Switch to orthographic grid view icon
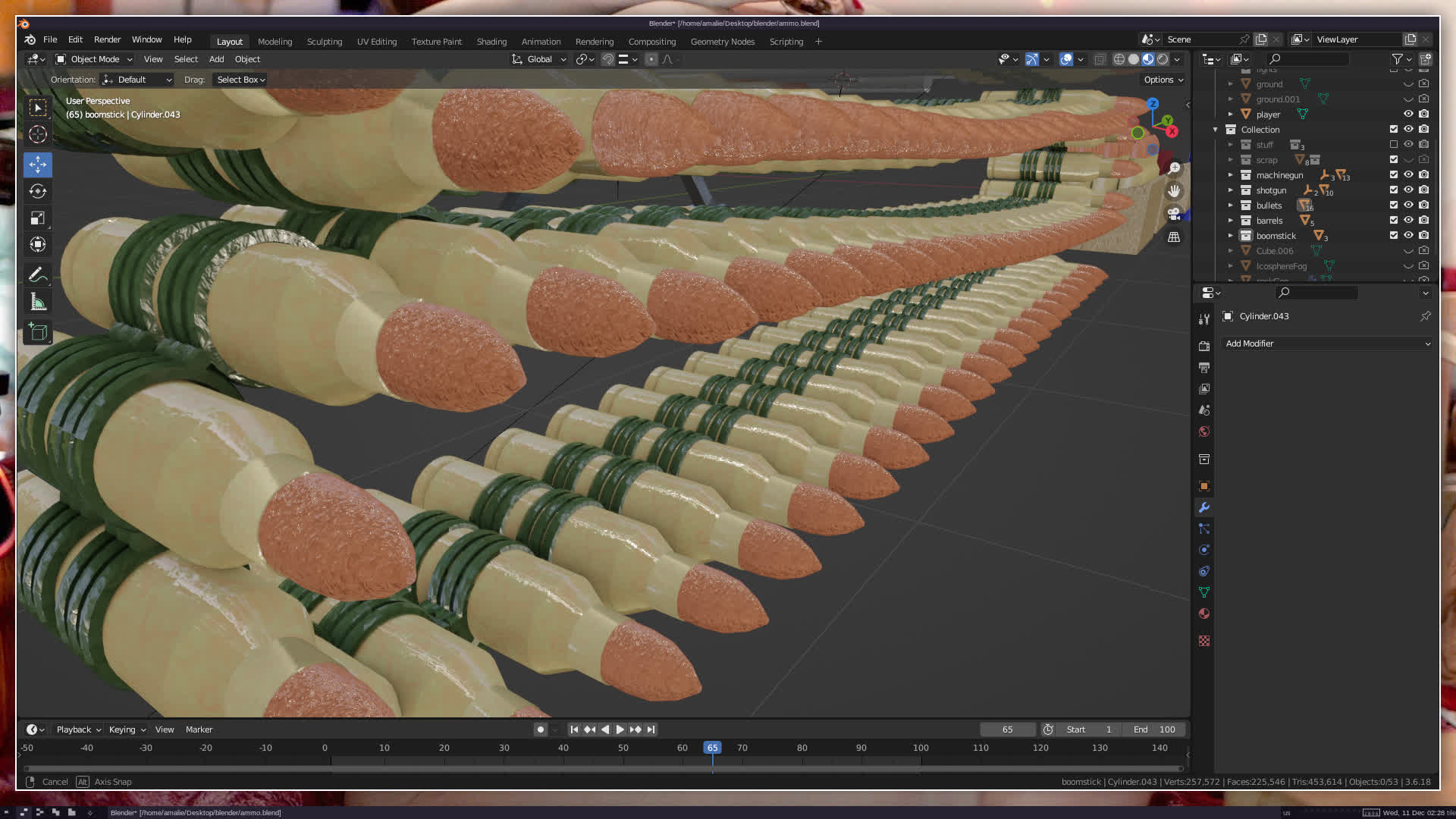Screen dimensions: 1456x819 pyautogui.click(x=1174, y=237)
